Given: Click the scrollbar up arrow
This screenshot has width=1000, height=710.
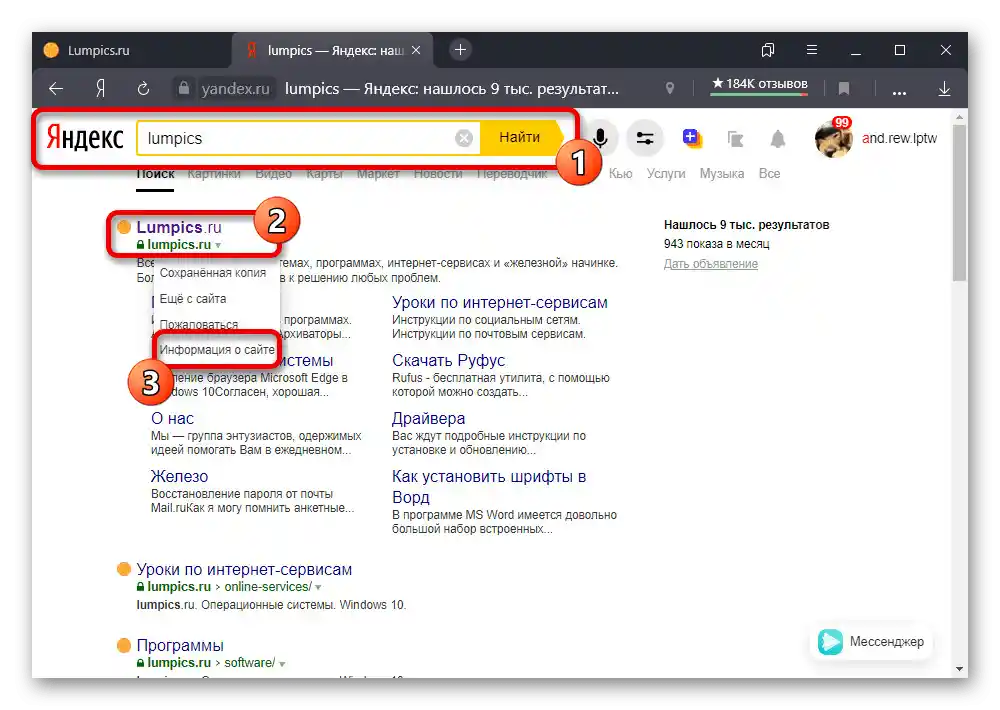Looking at the screenshot, I should click(x=960, y=117).
